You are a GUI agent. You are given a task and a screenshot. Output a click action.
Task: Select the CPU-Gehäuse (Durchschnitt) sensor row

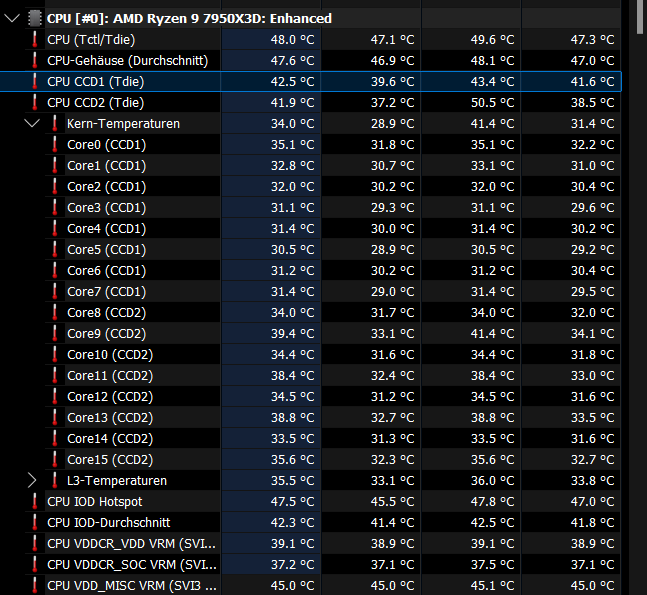coord(310,61)
